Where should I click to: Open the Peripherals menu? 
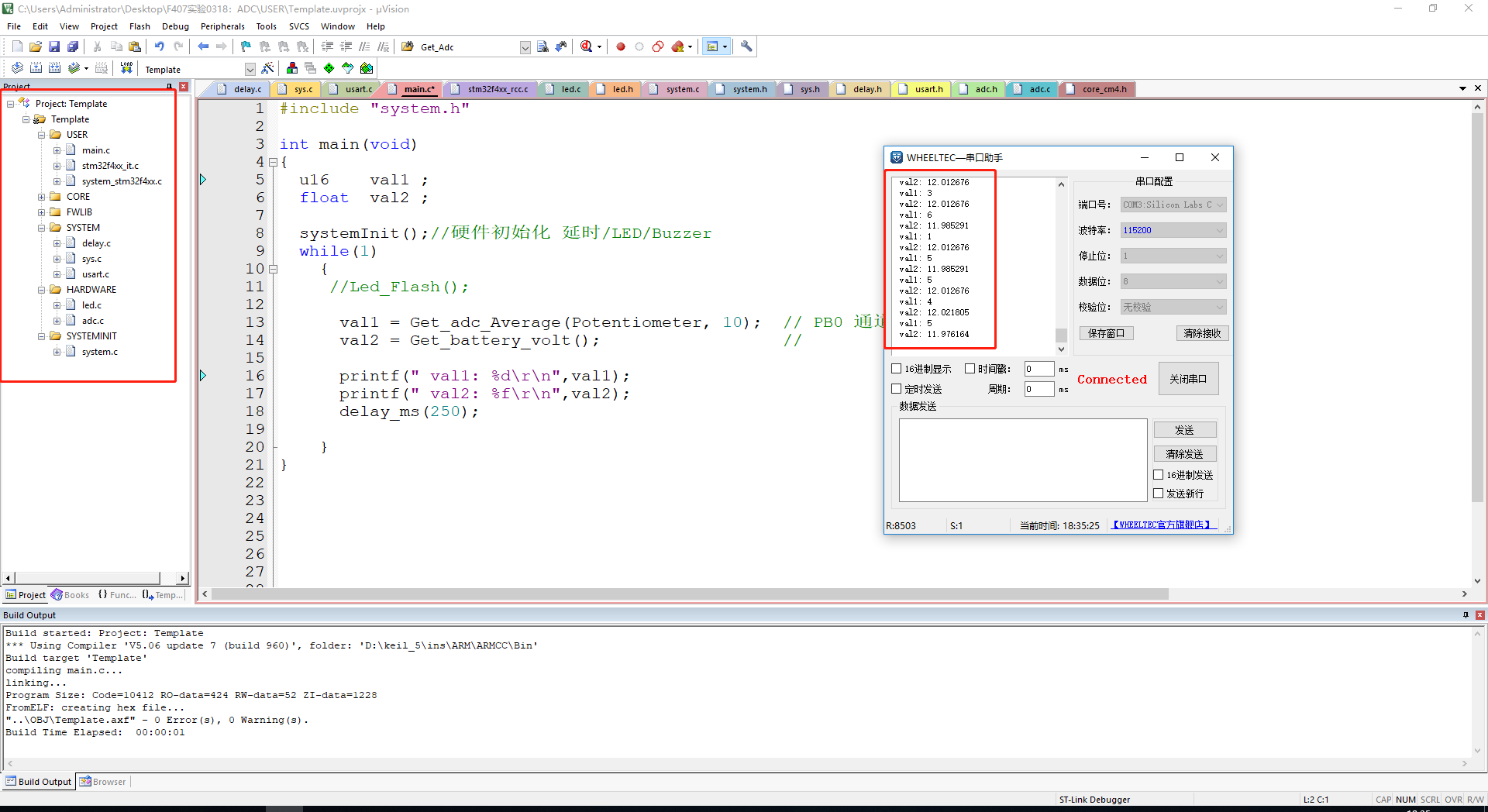point(222,26)
